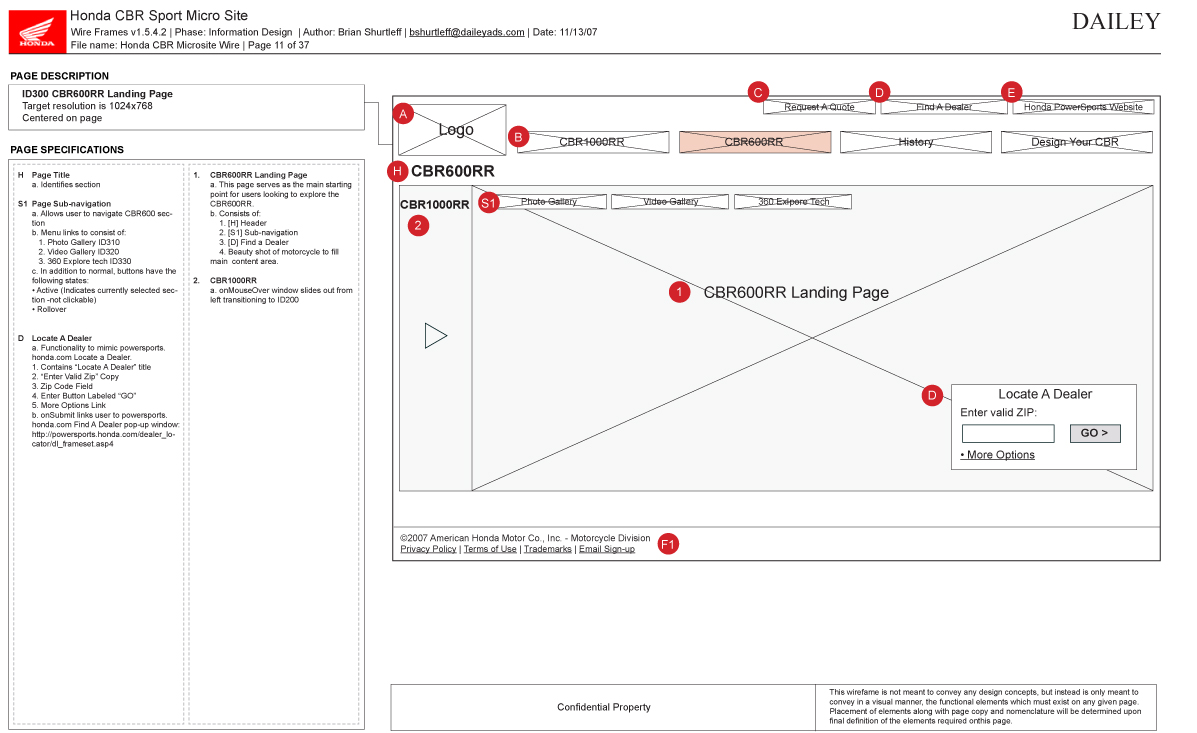This screenshot has height=733, width=1197.
Task: Click the red F1 footer marker
Action: point(668,544)
